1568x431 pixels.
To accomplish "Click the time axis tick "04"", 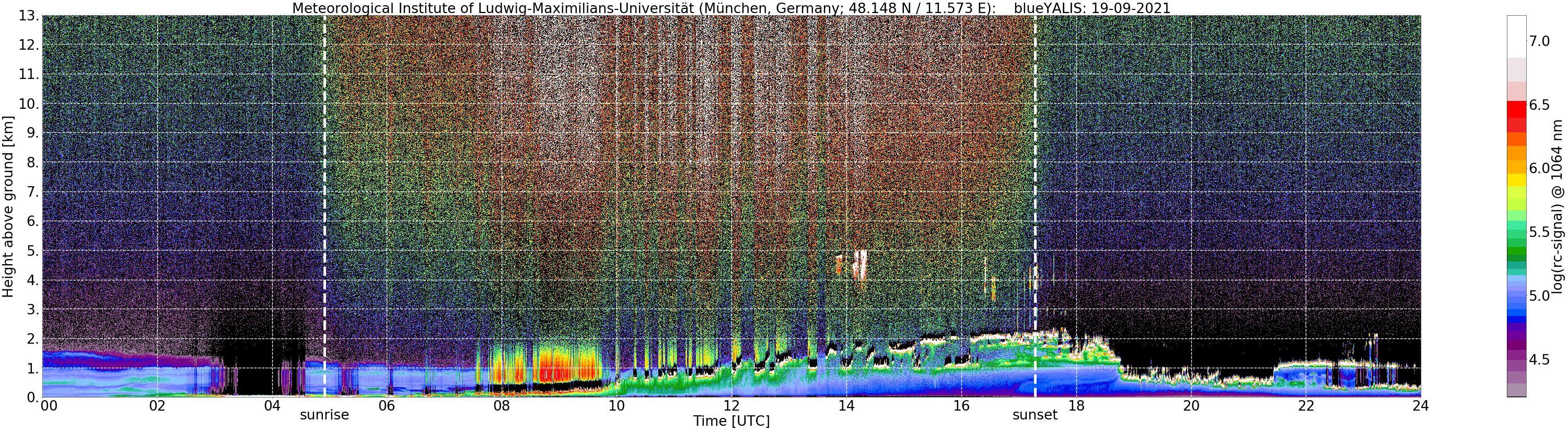I will [272, 406].
